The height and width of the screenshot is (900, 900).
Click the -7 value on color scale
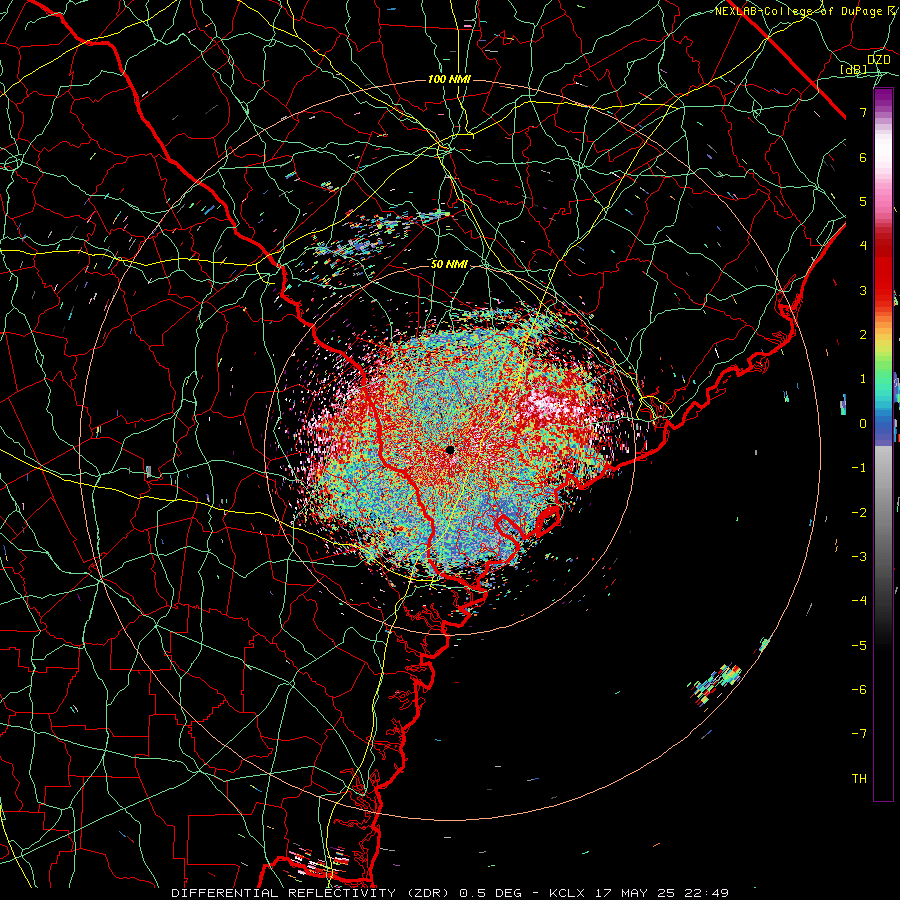point(859,734)
